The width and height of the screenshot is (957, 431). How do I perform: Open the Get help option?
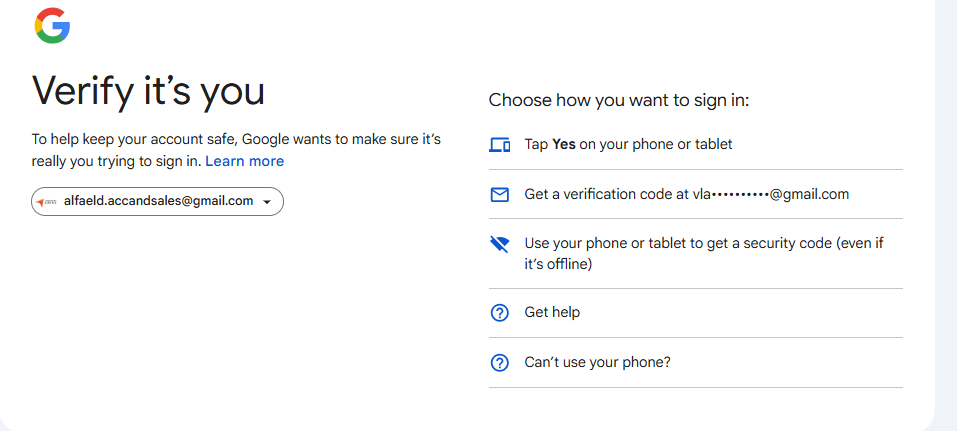(x=696, y=313)
